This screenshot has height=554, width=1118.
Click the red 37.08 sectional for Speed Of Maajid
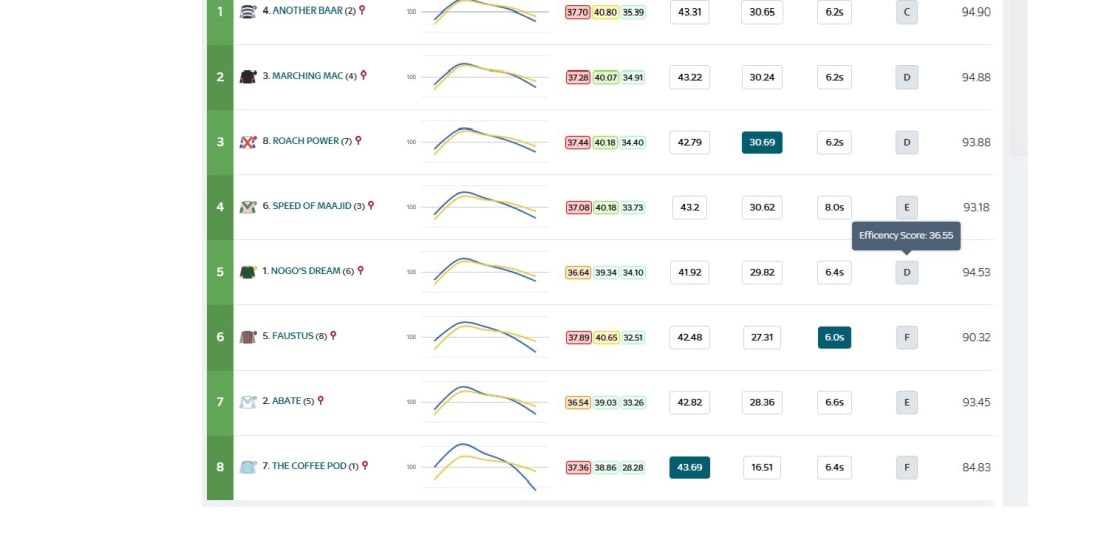pos(578,207)
